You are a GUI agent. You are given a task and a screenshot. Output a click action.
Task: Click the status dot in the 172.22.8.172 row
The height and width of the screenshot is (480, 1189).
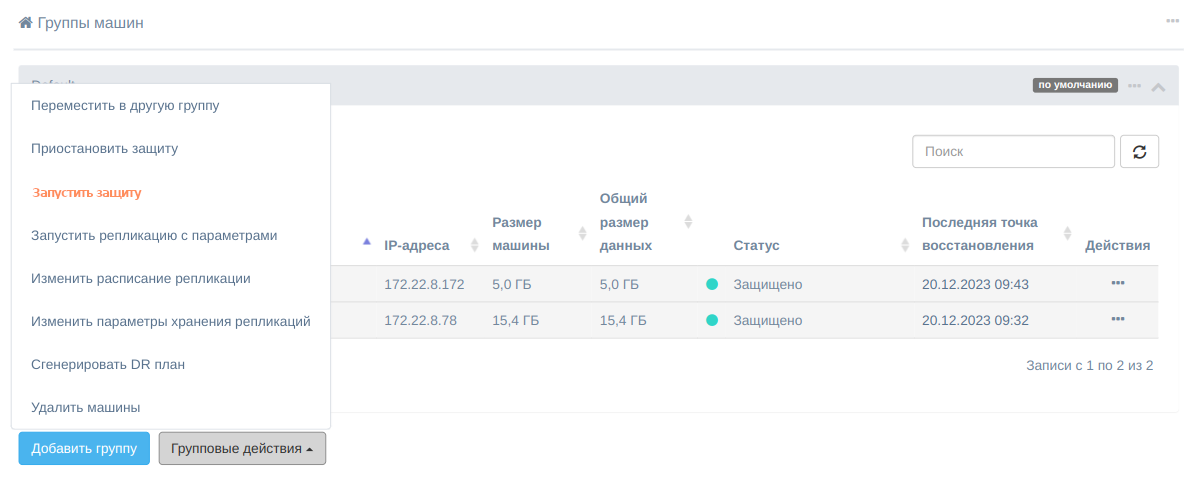(x=712, y=284)
